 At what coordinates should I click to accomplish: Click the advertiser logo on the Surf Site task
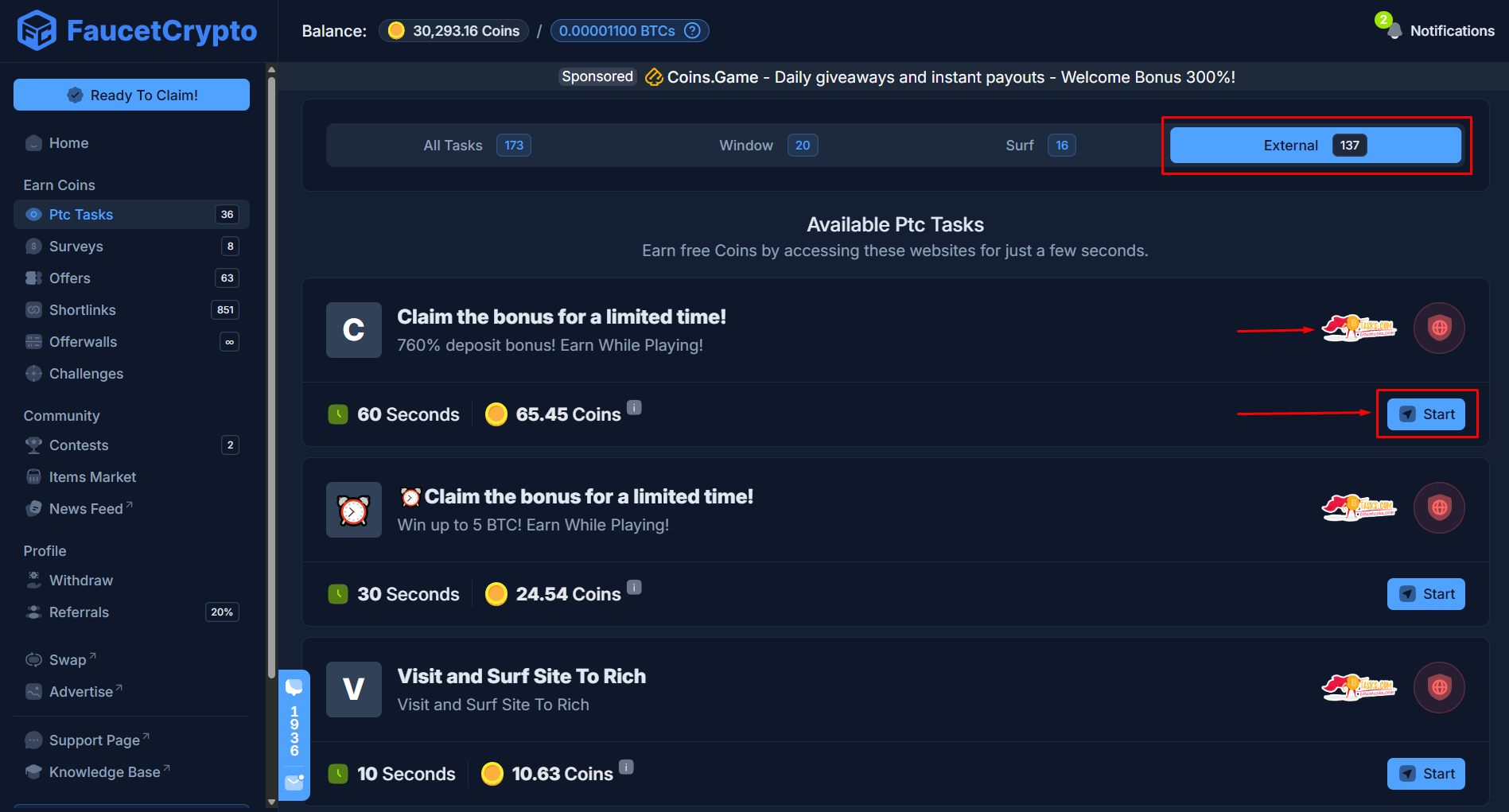[1357, 687]
